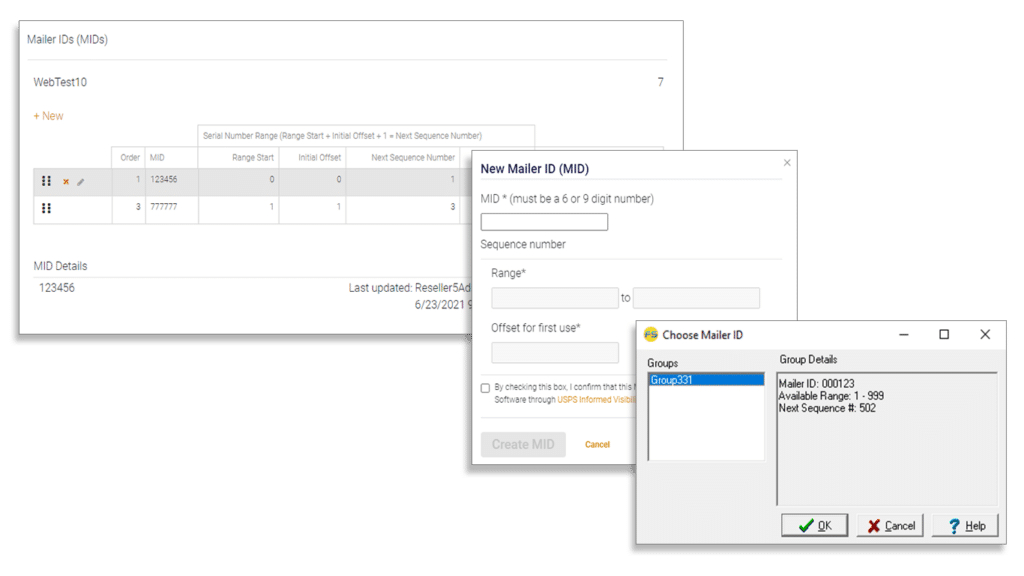The image size is (1024, 576).
Task: Click the pencil edit icon for MID 123456
Action: point(80,183)
